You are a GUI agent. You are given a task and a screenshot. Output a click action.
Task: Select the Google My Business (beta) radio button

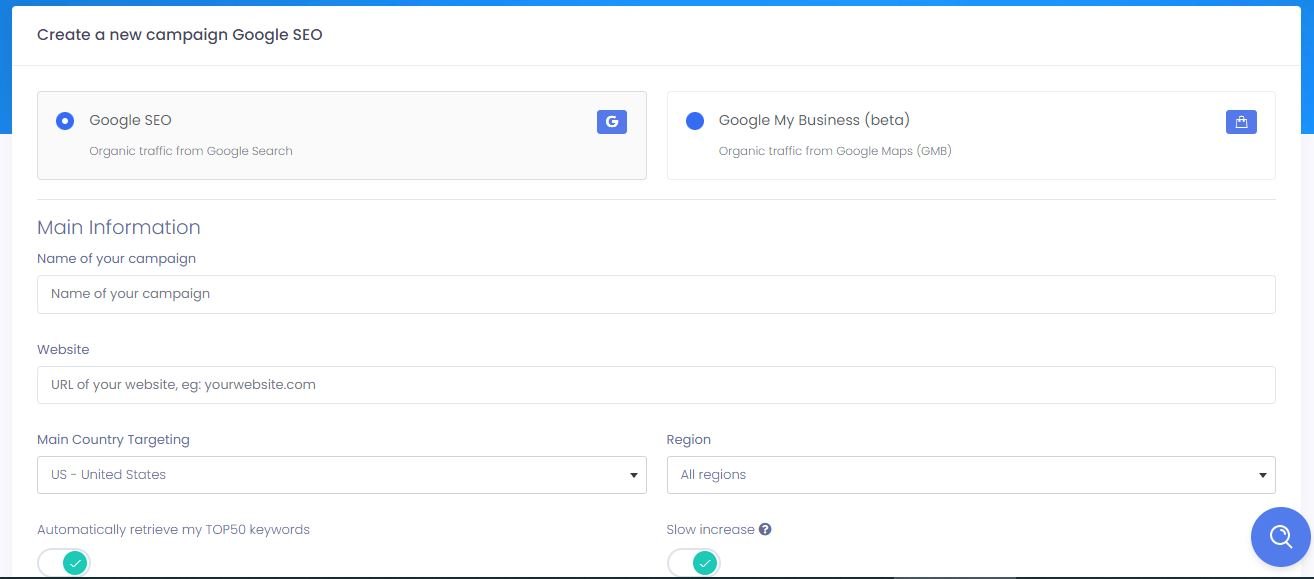tap(695, 121)
